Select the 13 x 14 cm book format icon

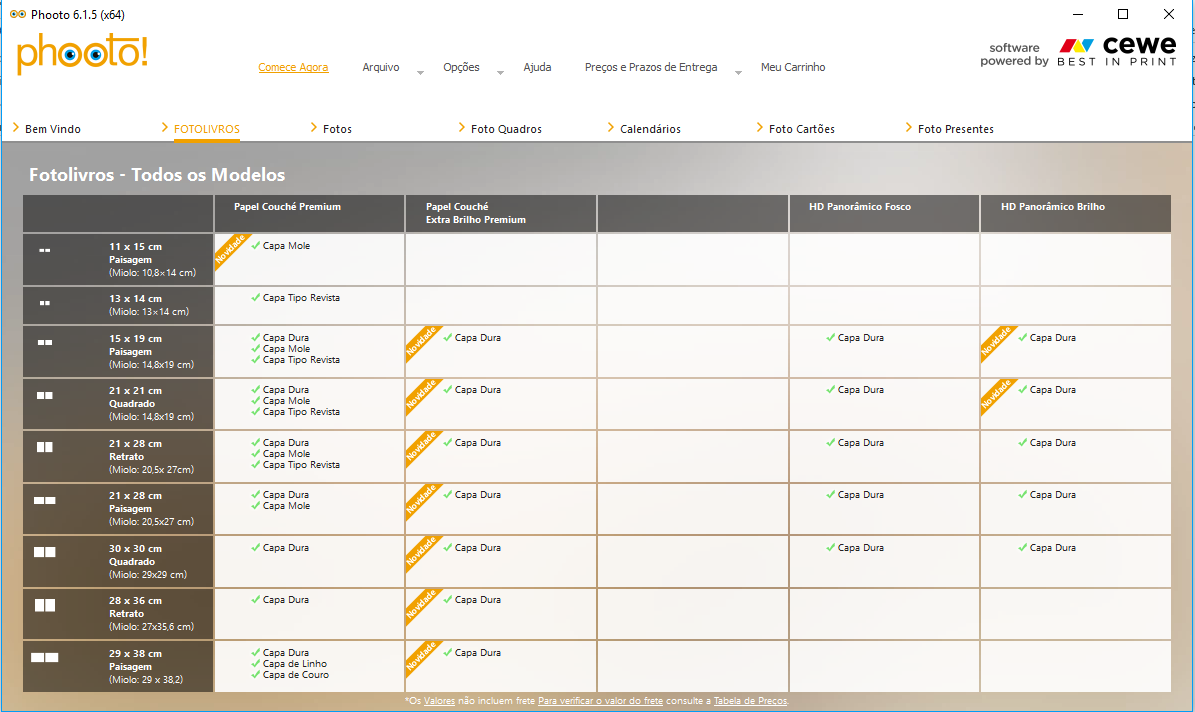(x=44, y=302)
